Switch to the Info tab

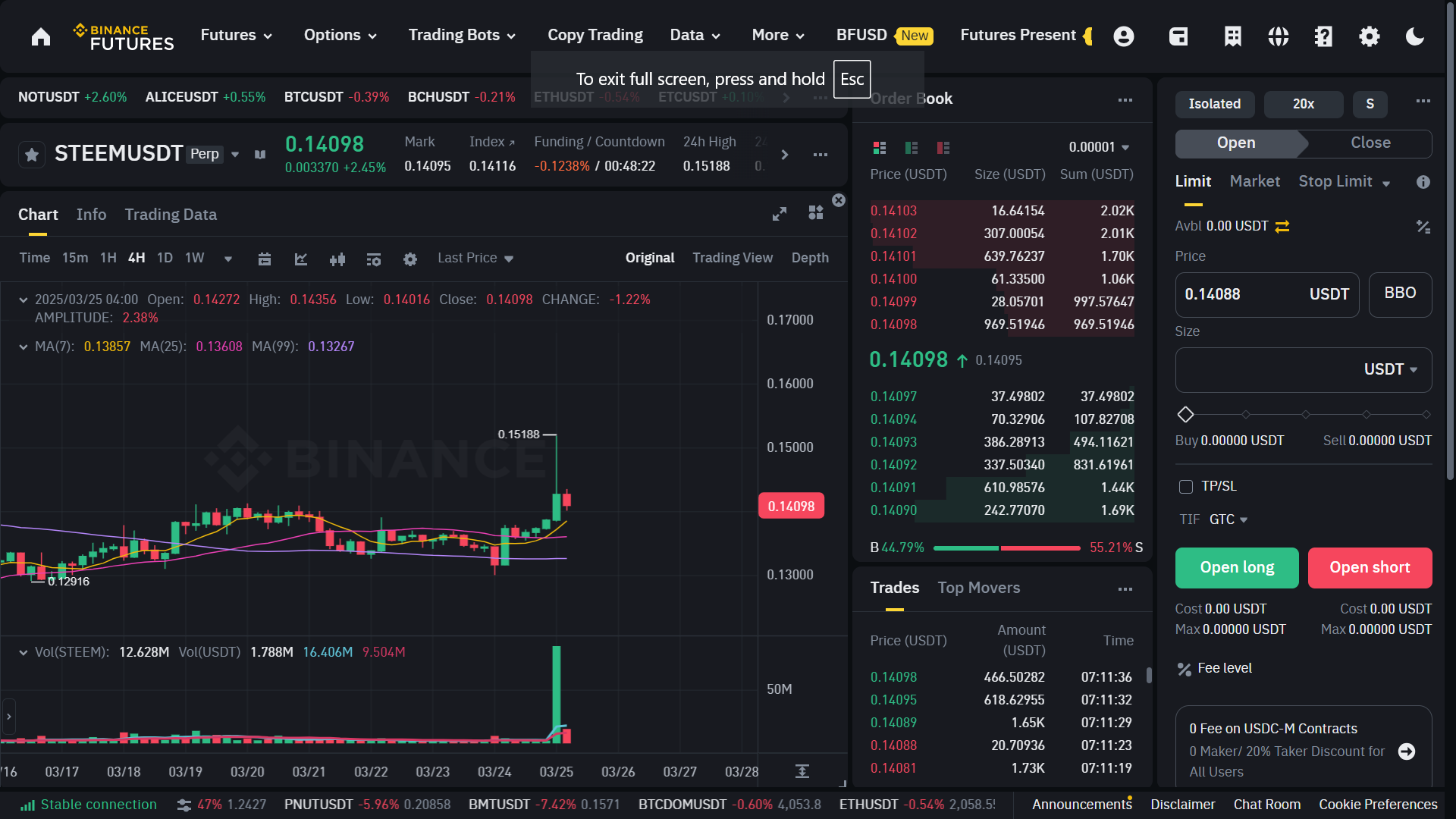click(91, 215)
